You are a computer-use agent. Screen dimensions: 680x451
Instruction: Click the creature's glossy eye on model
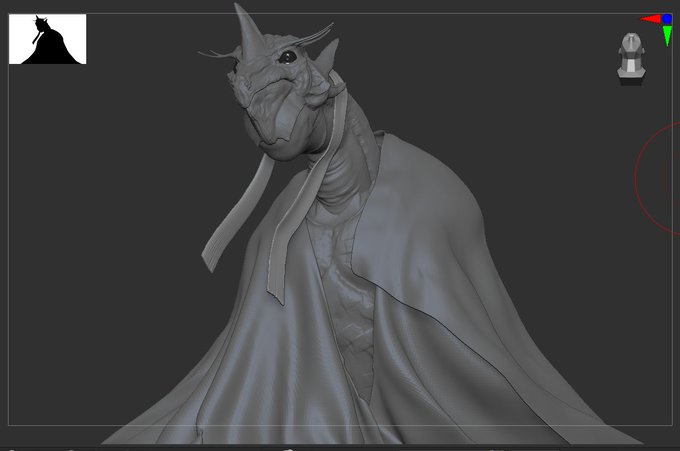coord(288,56)
